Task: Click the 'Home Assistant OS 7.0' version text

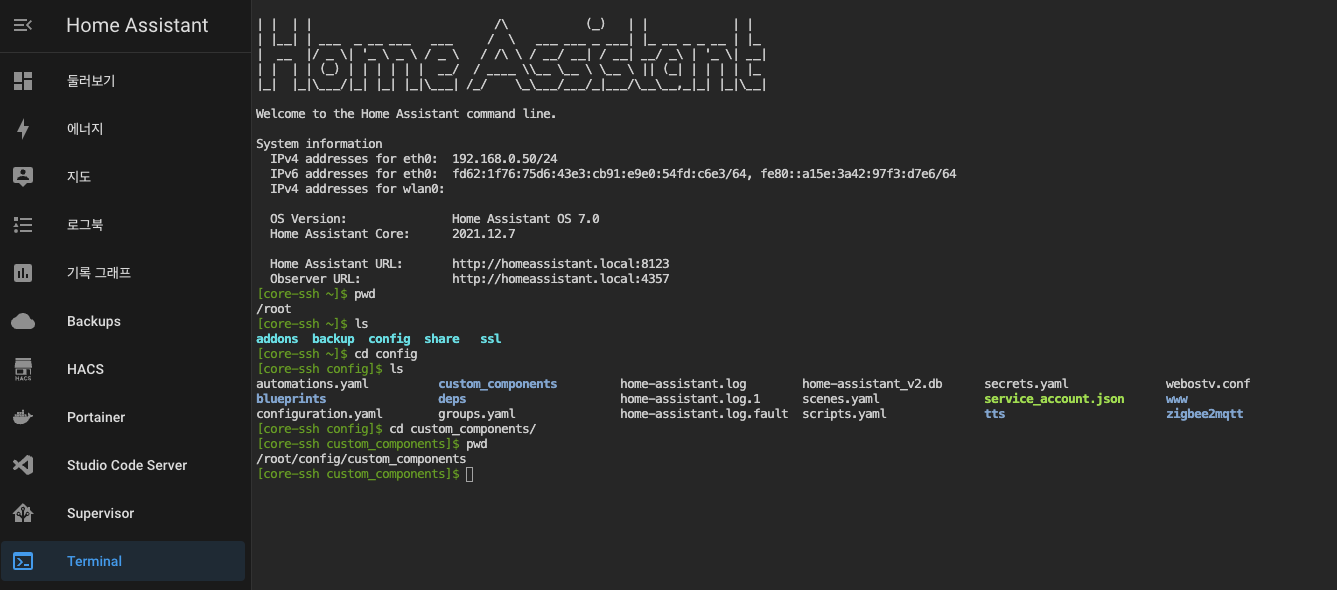Action: point(526,219)
